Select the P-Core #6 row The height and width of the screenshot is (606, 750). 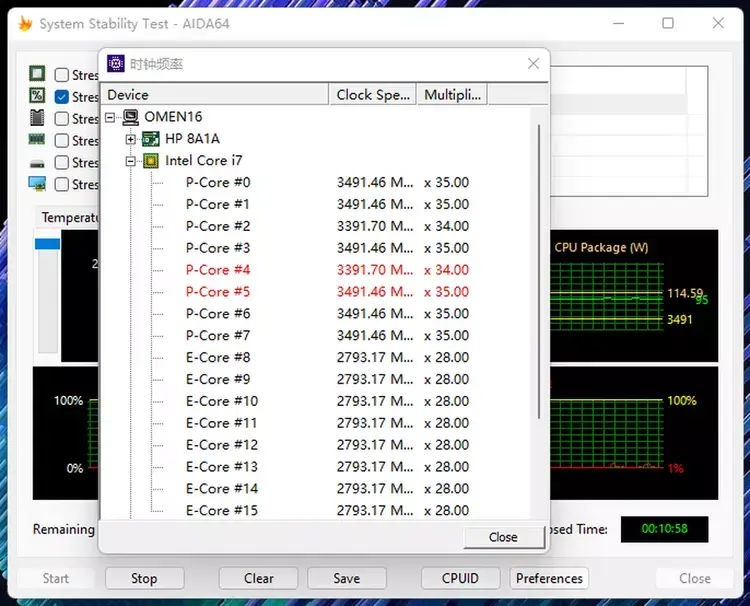328,314
